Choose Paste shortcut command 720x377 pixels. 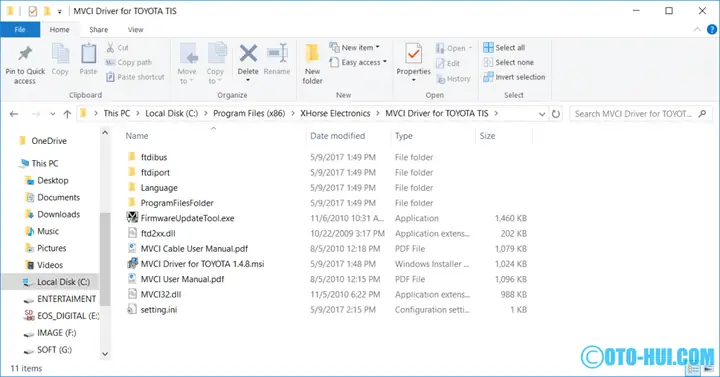[135, 77]
